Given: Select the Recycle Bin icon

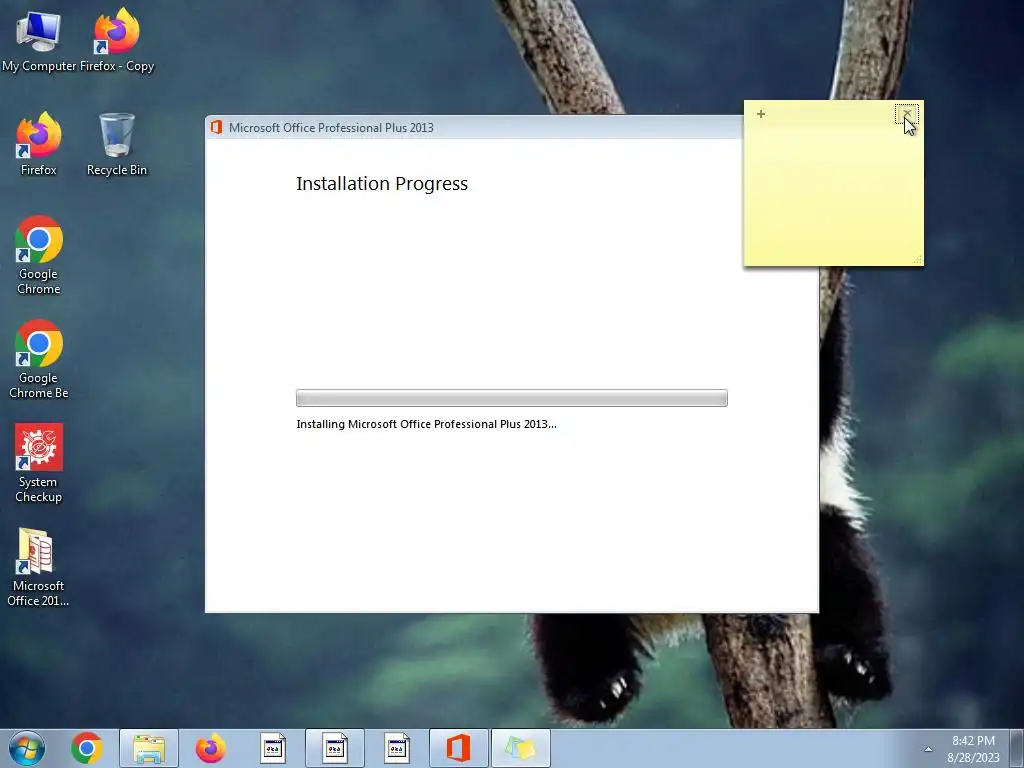Looking at the screenshot, I should [x=117, y=144].
